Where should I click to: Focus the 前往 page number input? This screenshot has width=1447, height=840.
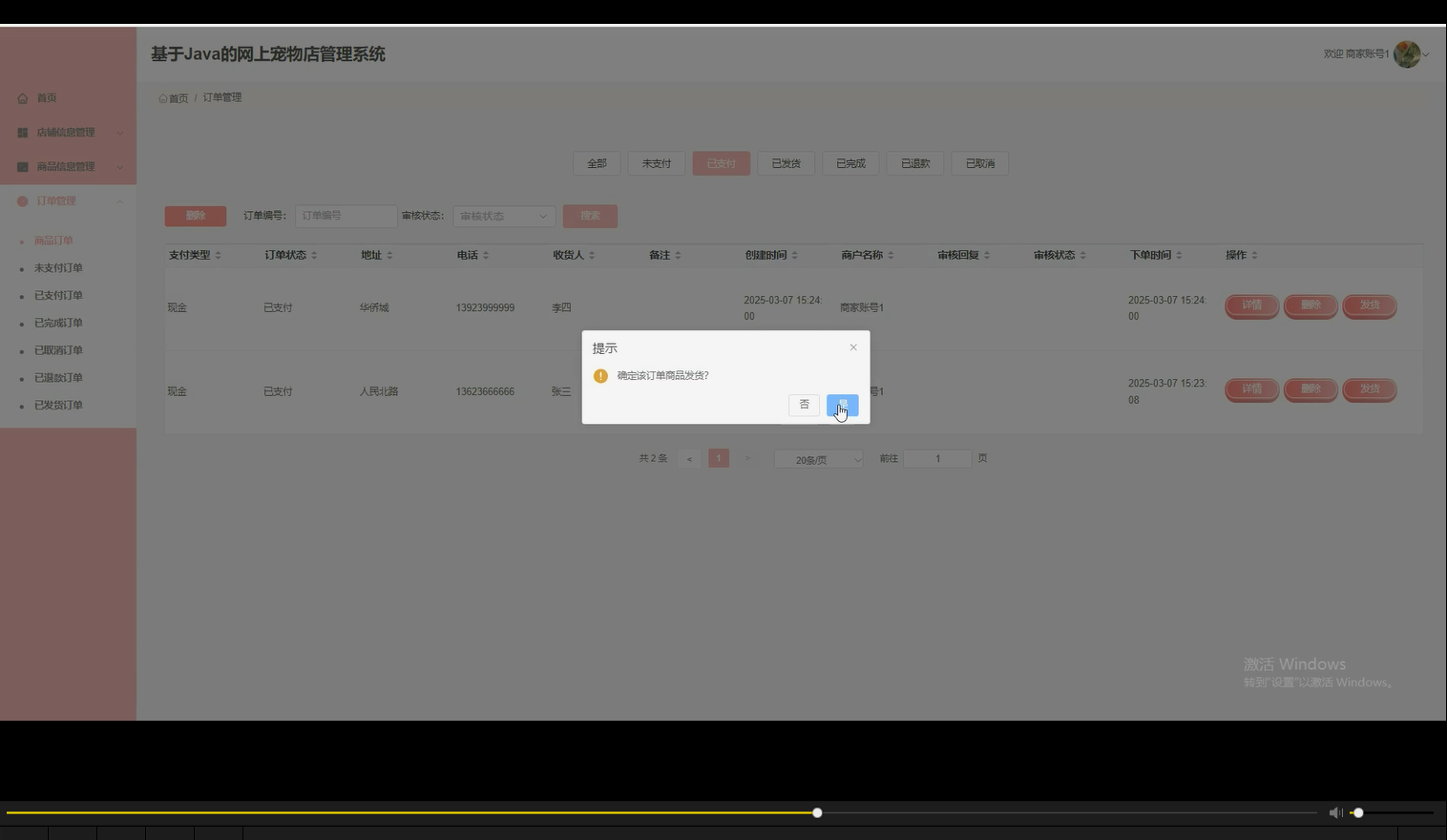click(937, 459)
